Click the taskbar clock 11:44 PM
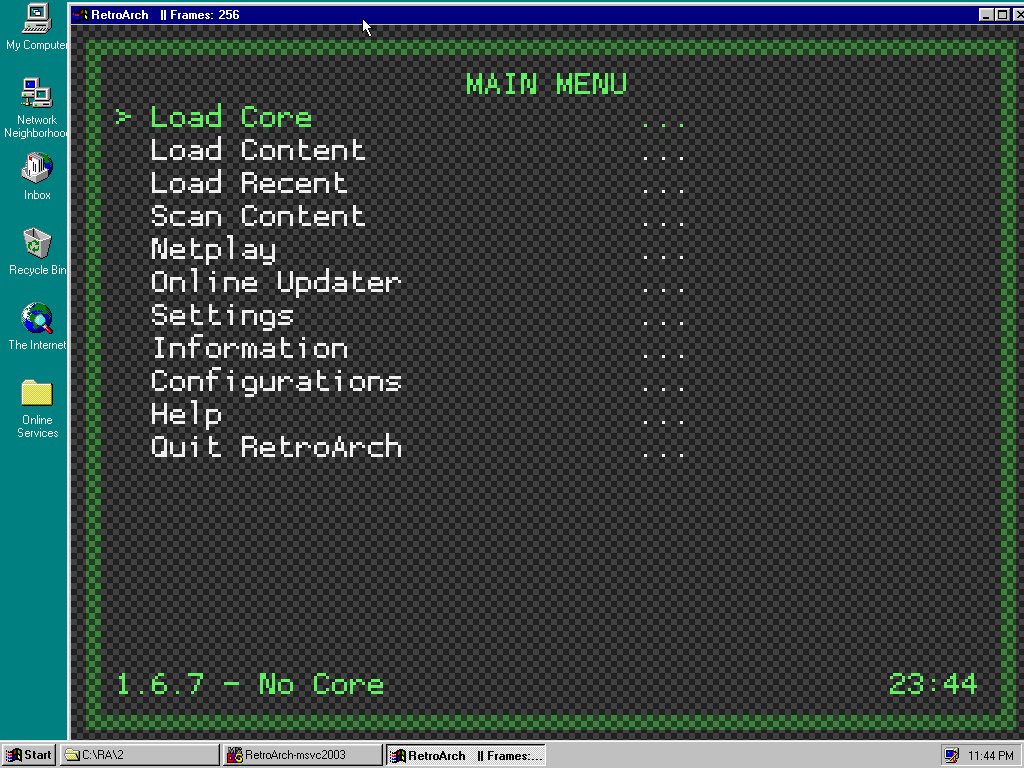The image size is (1024, 768). (990, 756)
